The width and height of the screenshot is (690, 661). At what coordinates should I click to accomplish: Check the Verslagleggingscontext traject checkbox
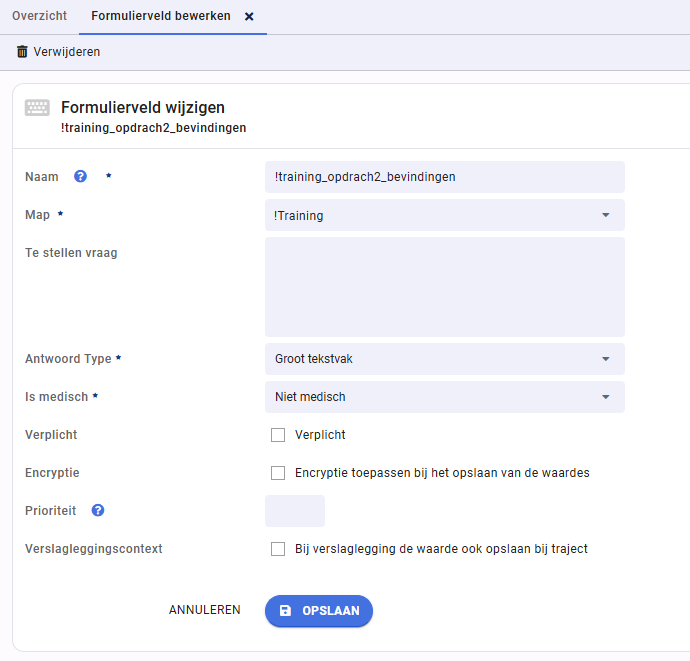tap(278, 549)
